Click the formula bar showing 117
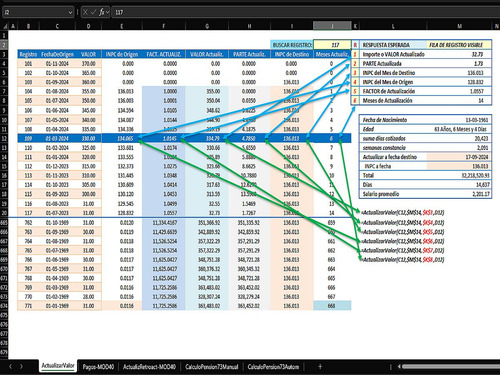Viewport: 500px width, 375px height. tap(305, 12)
